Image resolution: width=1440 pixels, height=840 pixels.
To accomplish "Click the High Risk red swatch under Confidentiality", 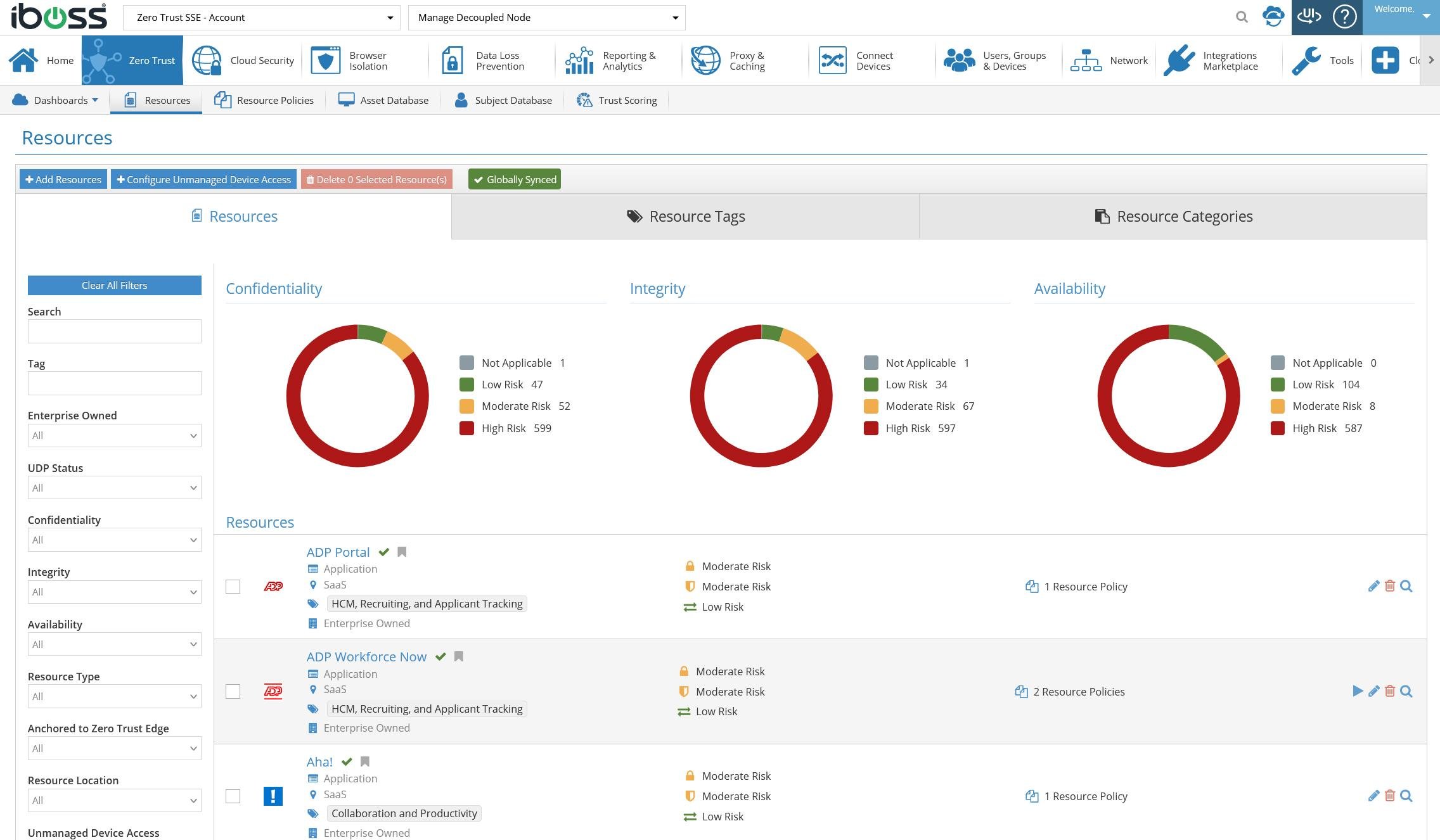I will pos(466,428).
